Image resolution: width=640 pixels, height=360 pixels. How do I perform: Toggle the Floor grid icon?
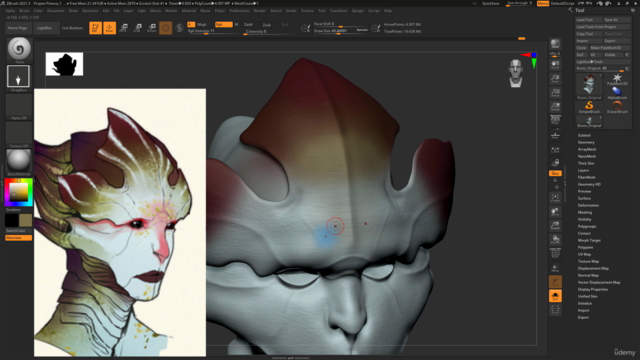pos(555,134)
